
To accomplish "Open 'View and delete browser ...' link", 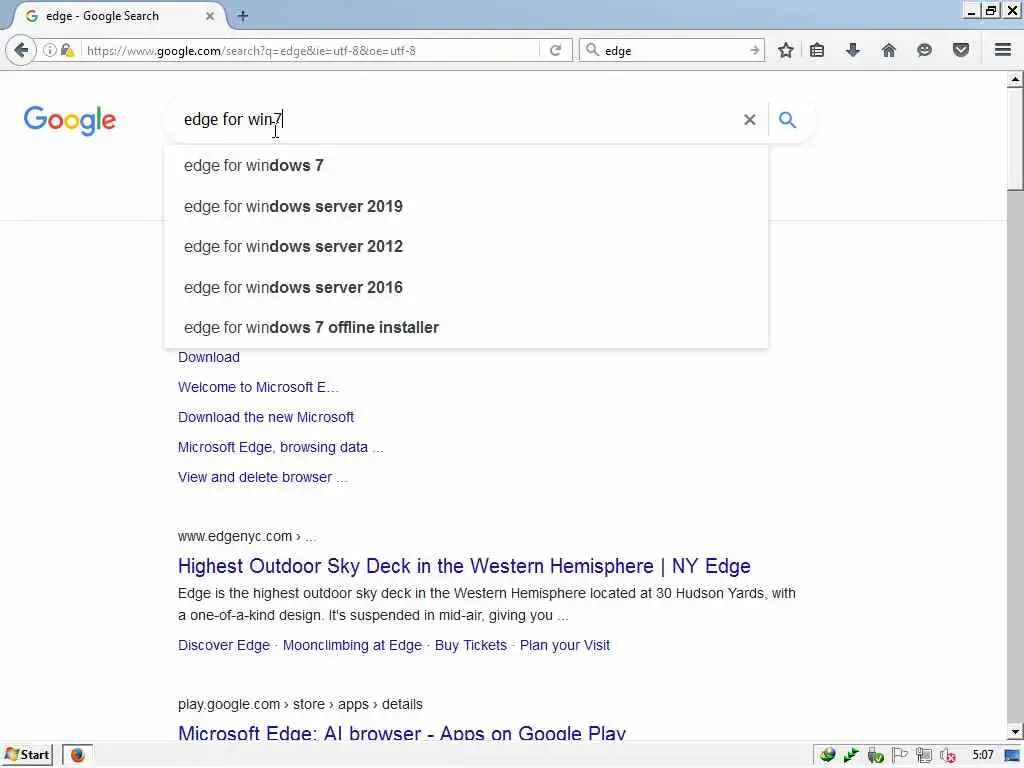I will (x=263, y=477).
